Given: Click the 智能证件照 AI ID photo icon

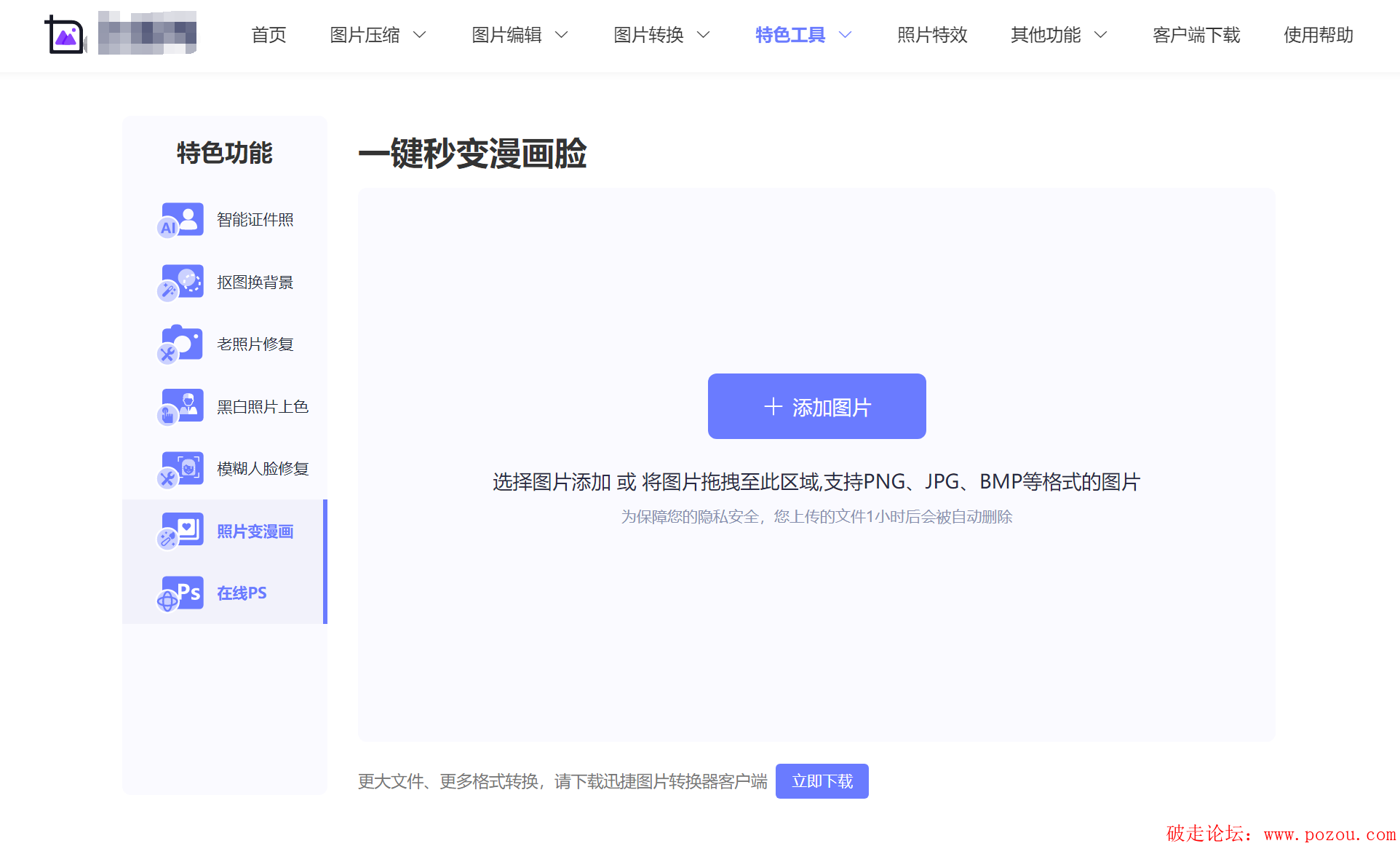Looking at the screenshot, I should (180, 220).
